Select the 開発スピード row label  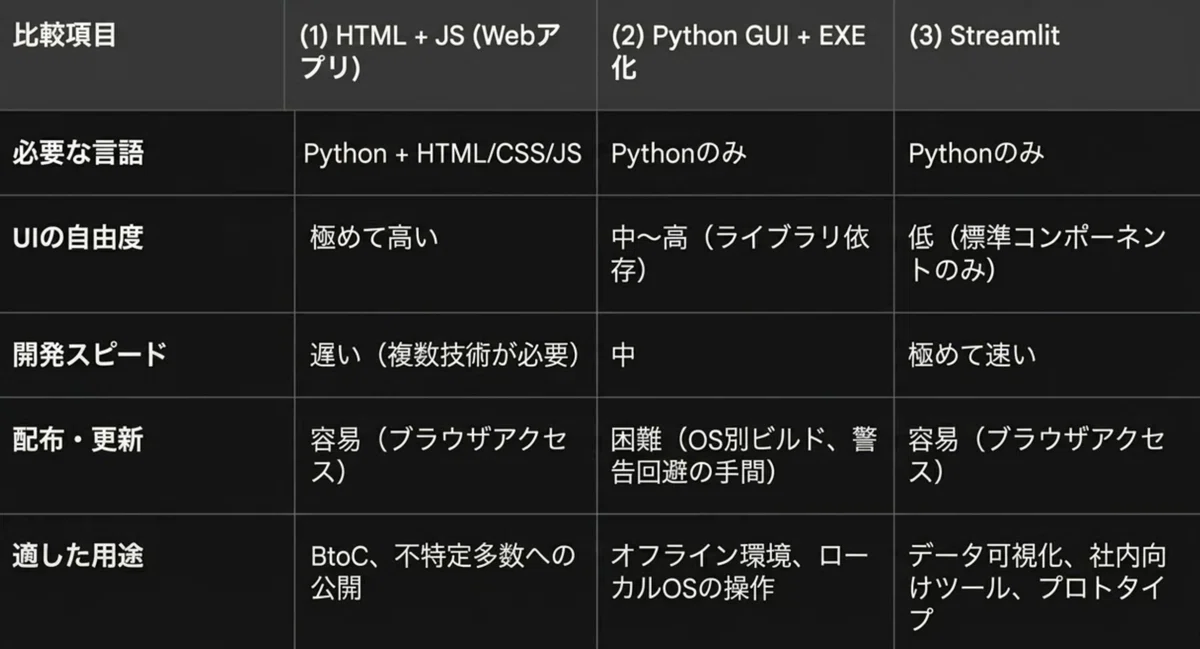pos(89,355)
